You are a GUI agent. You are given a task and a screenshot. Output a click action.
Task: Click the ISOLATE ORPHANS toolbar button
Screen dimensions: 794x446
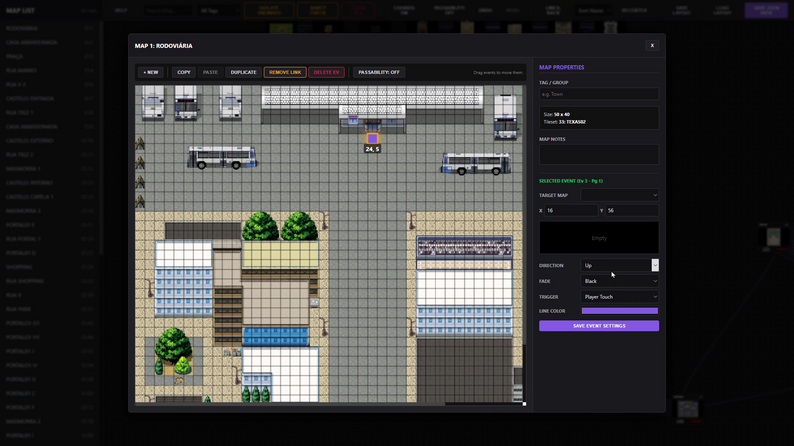click(269, 11)
